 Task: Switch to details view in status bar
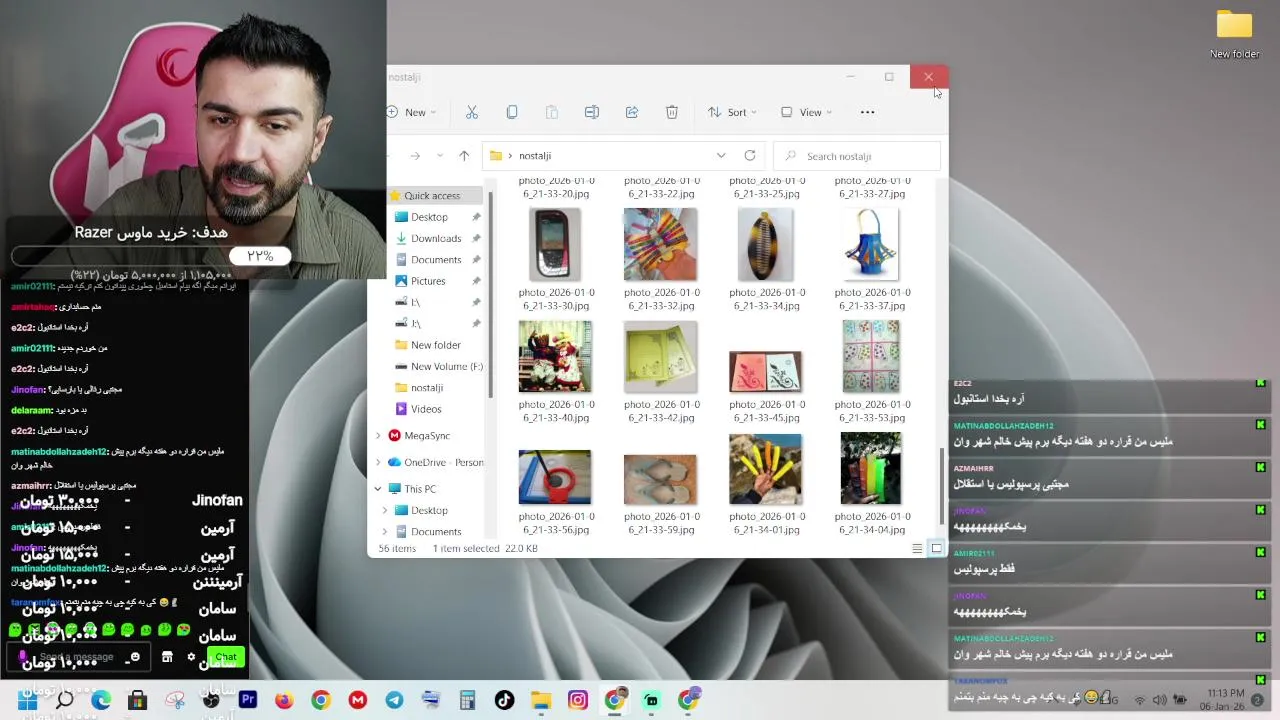pyautogui.click(x=917, y=548)
